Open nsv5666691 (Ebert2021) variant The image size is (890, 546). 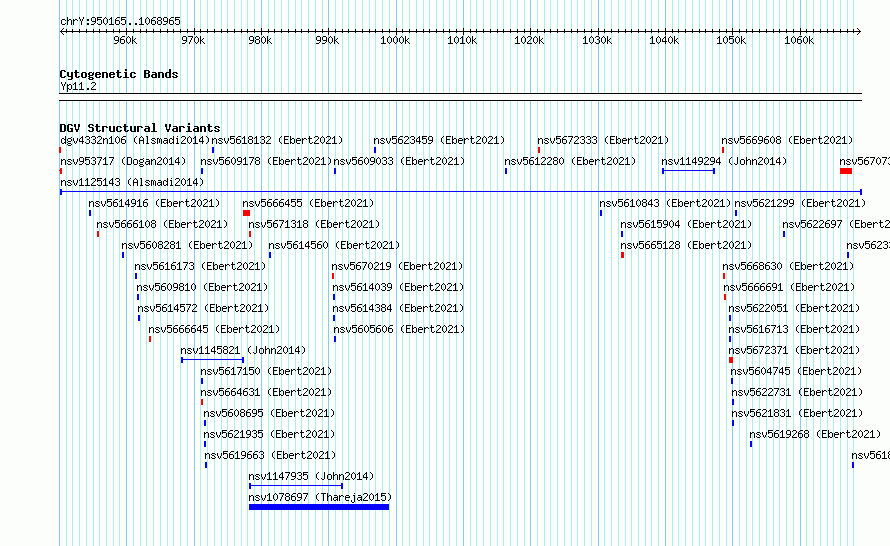[x=789, y=287]
